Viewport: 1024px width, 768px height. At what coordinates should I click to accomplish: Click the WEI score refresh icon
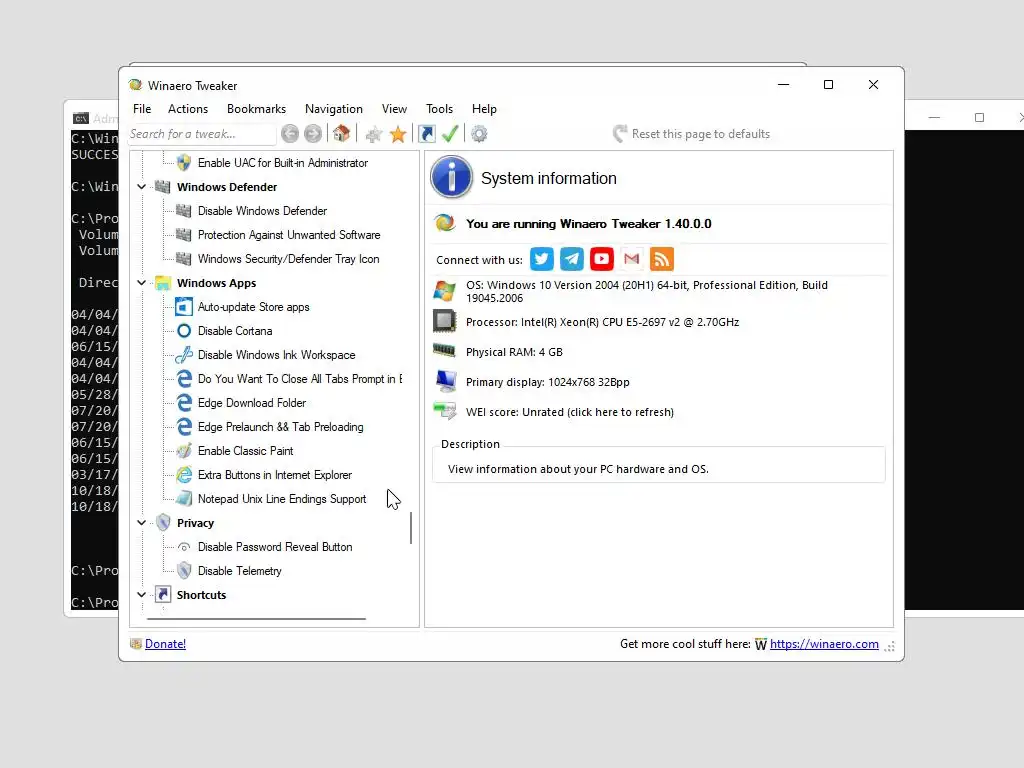click(x=445, y=411)
